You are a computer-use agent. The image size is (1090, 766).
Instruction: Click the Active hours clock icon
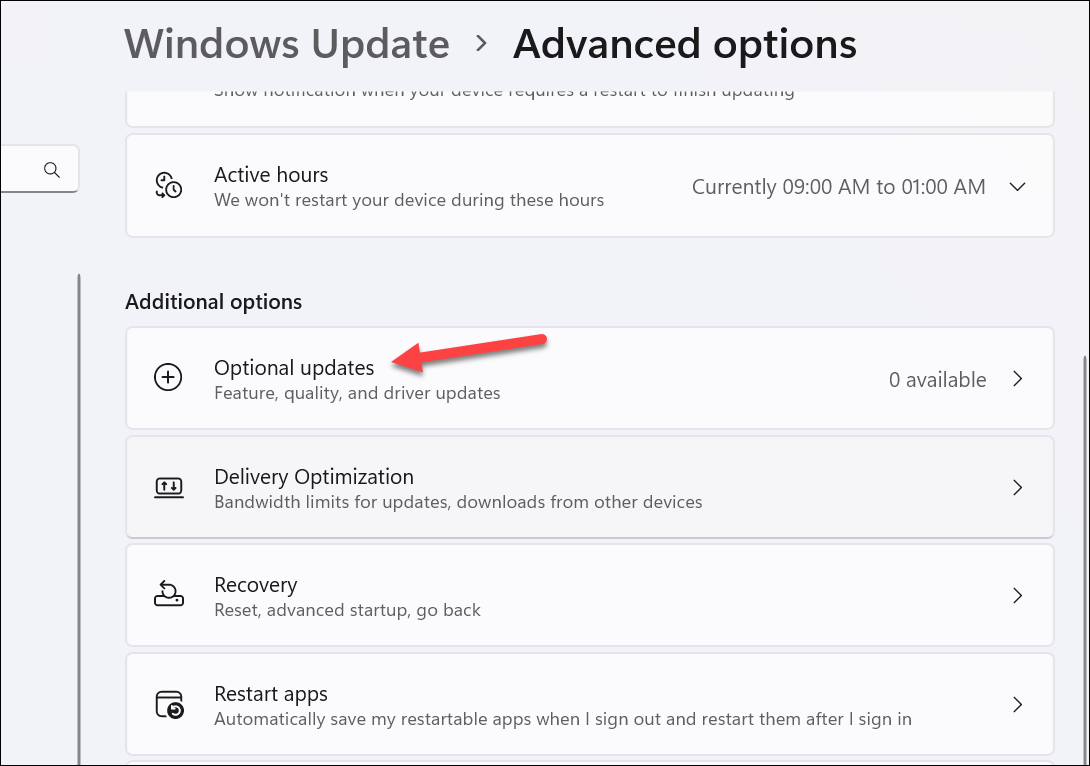[x=169, y=185]
